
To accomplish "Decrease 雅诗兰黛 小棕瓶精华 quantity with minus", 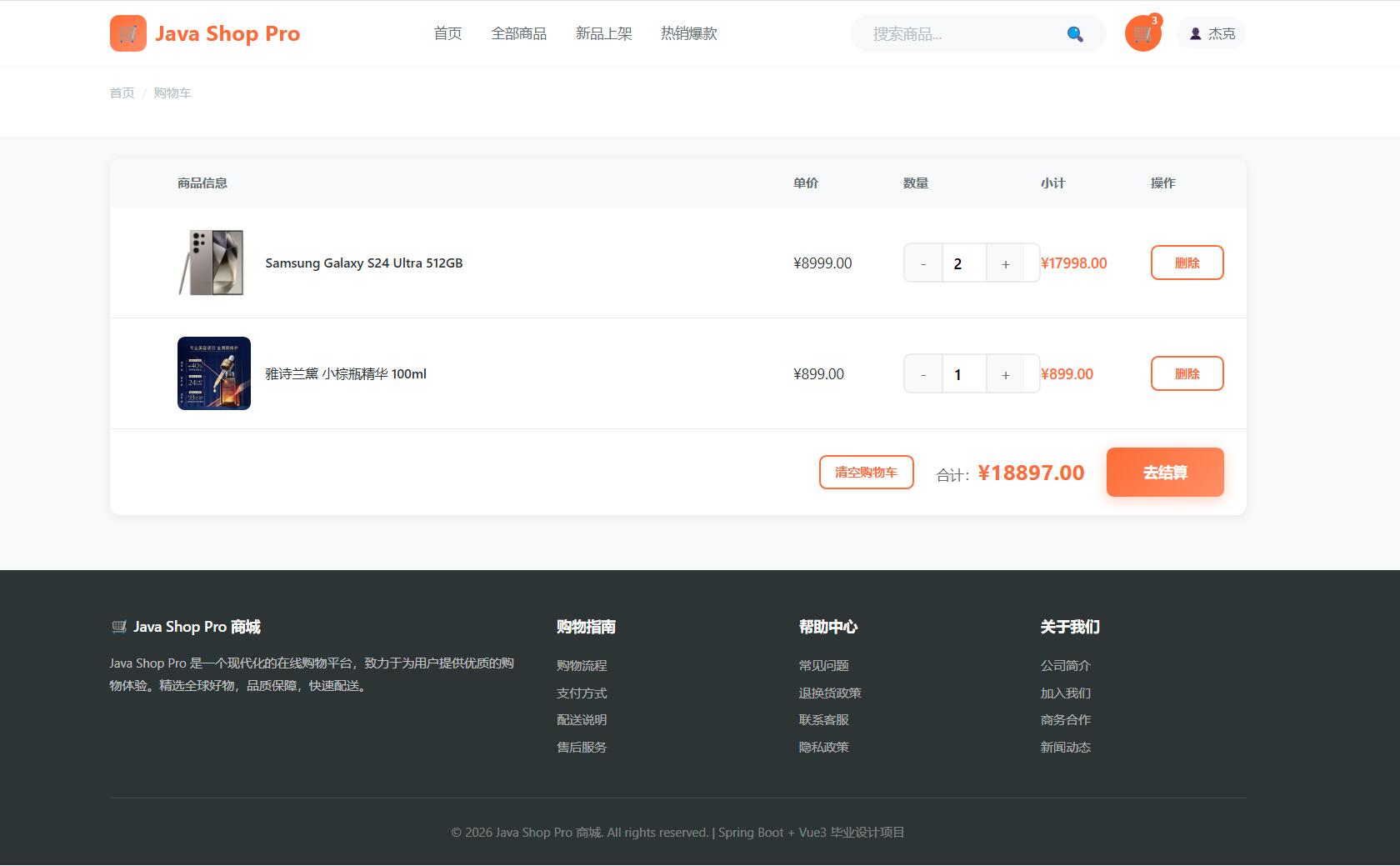I will click(x=923, y=374).
